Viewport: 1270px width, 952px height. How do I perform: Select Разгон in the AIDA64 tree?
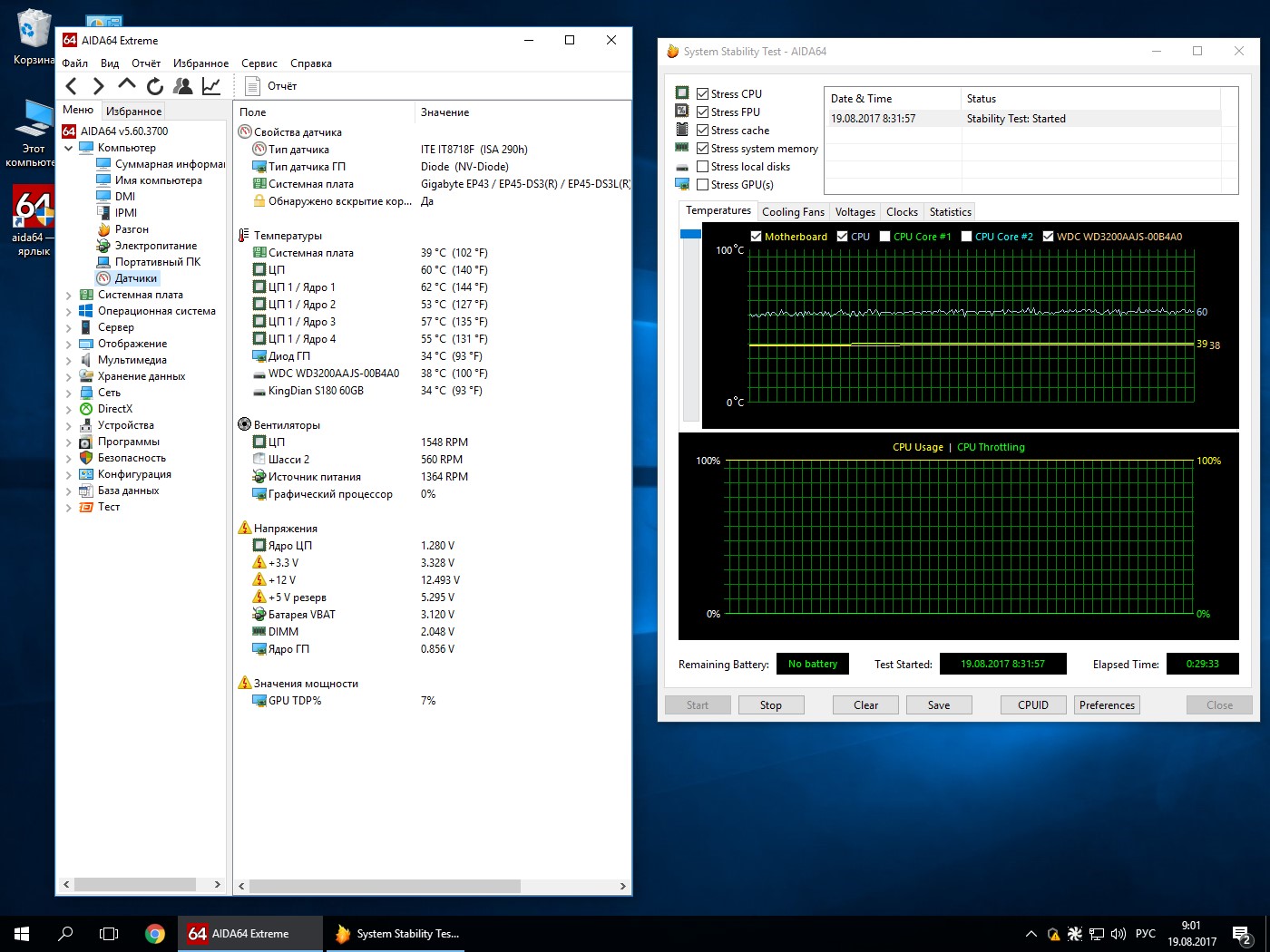132,229
